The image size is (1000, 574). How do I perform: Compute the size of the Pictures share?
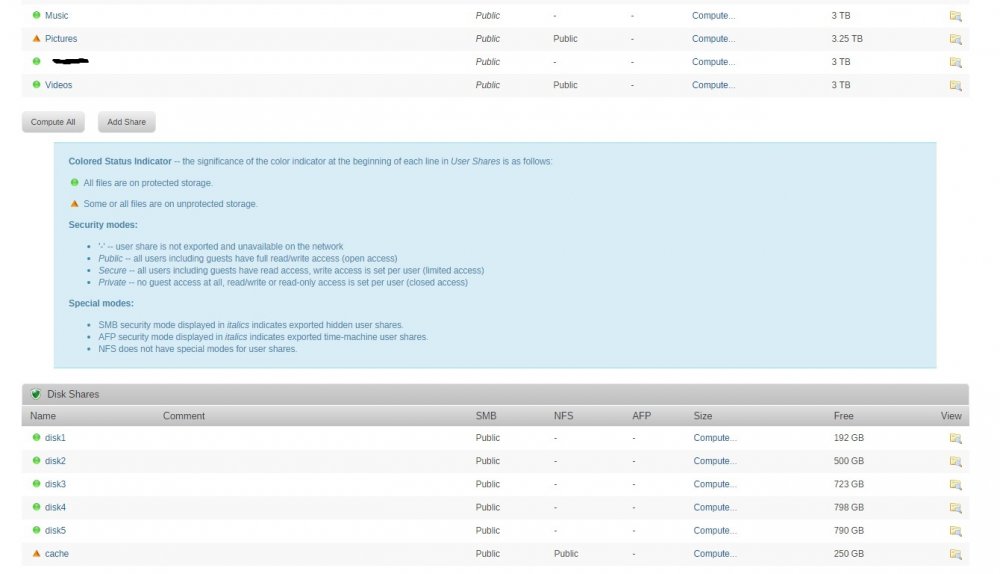[713, 38]
